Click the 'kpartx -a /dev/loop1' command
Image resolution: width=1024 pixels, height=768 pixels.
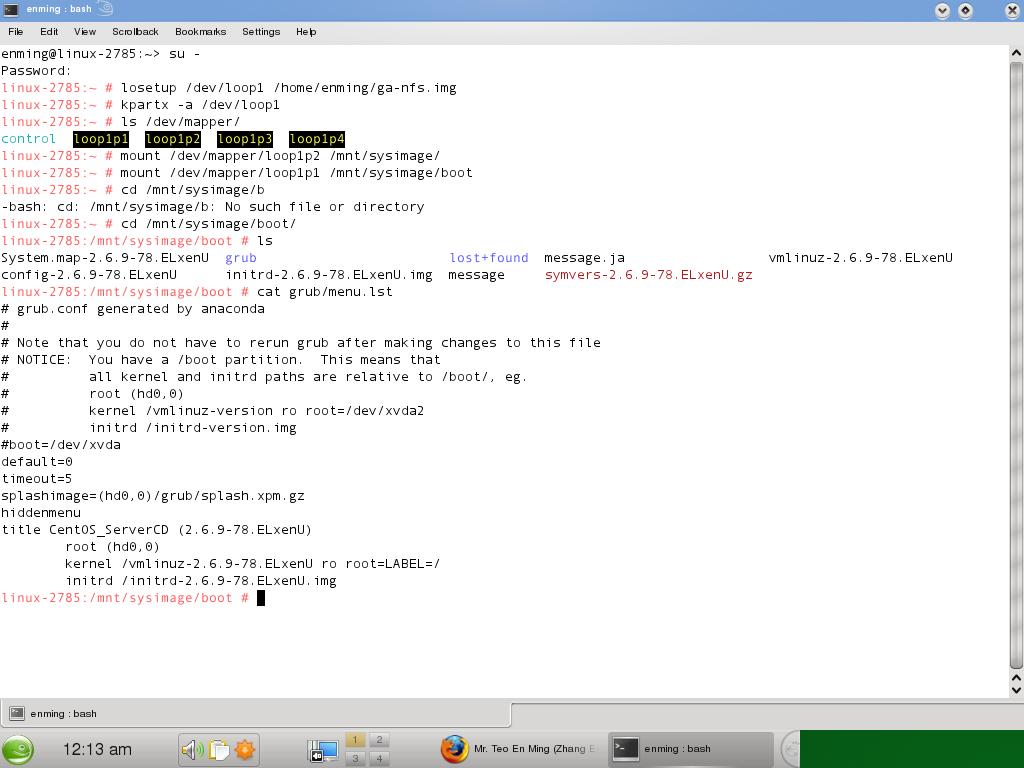200,105
